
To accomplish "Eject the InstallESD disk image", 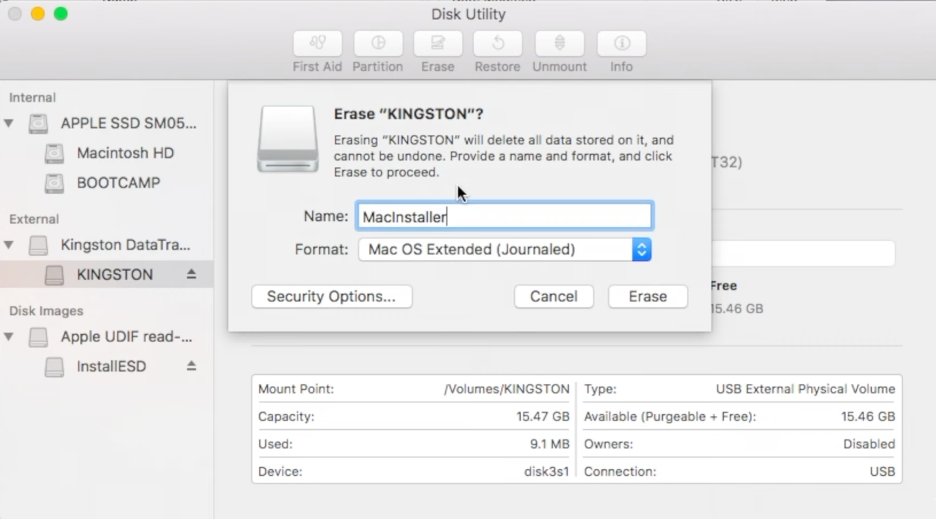I will (191, 365).
